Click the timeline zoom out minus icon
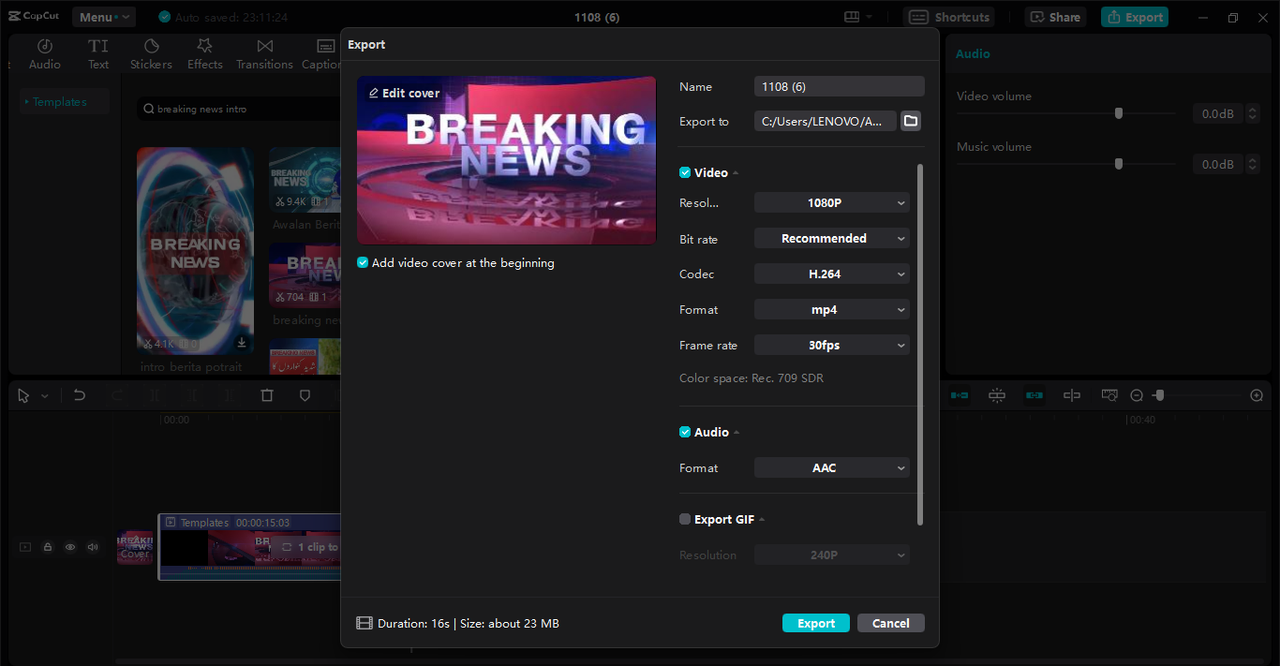This screenshot has width=1280, height=666. pyautogui.click(x=1136, y=396)
